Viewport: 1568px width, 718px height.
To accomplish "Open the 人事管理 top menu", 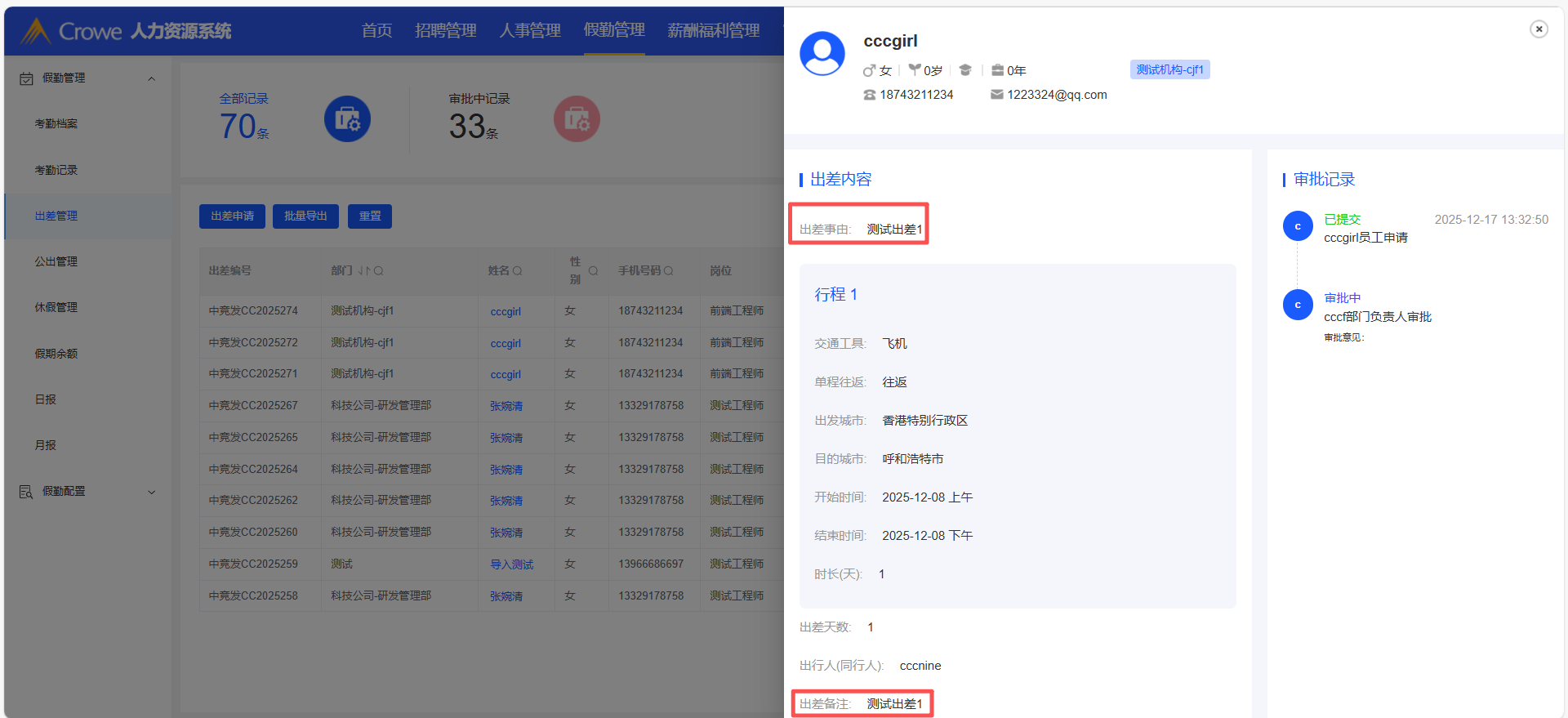I will pyautogui.click(x=530, y=31).
